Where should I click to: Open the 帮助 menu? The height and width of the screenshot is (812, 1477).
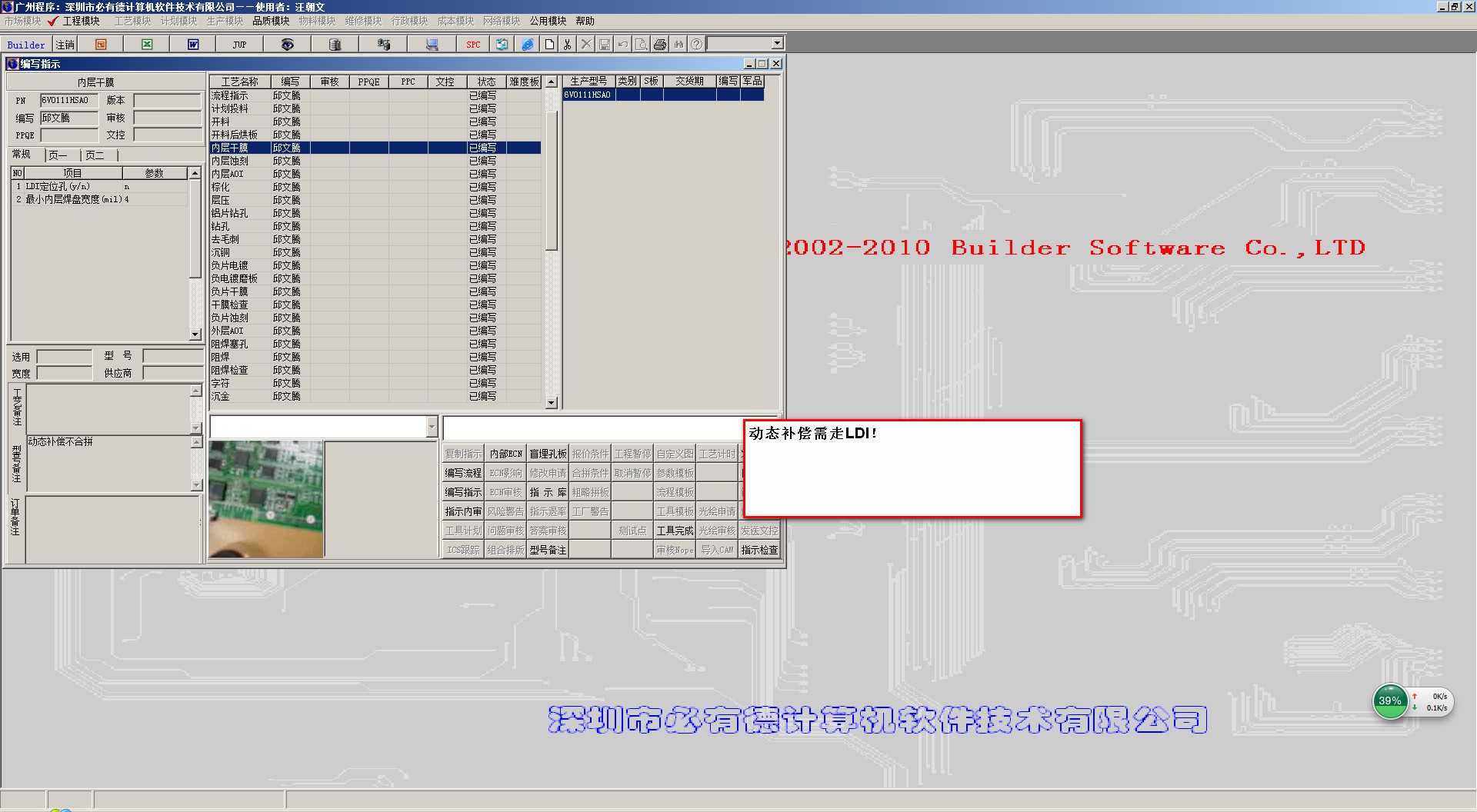[x=585, y=21]
